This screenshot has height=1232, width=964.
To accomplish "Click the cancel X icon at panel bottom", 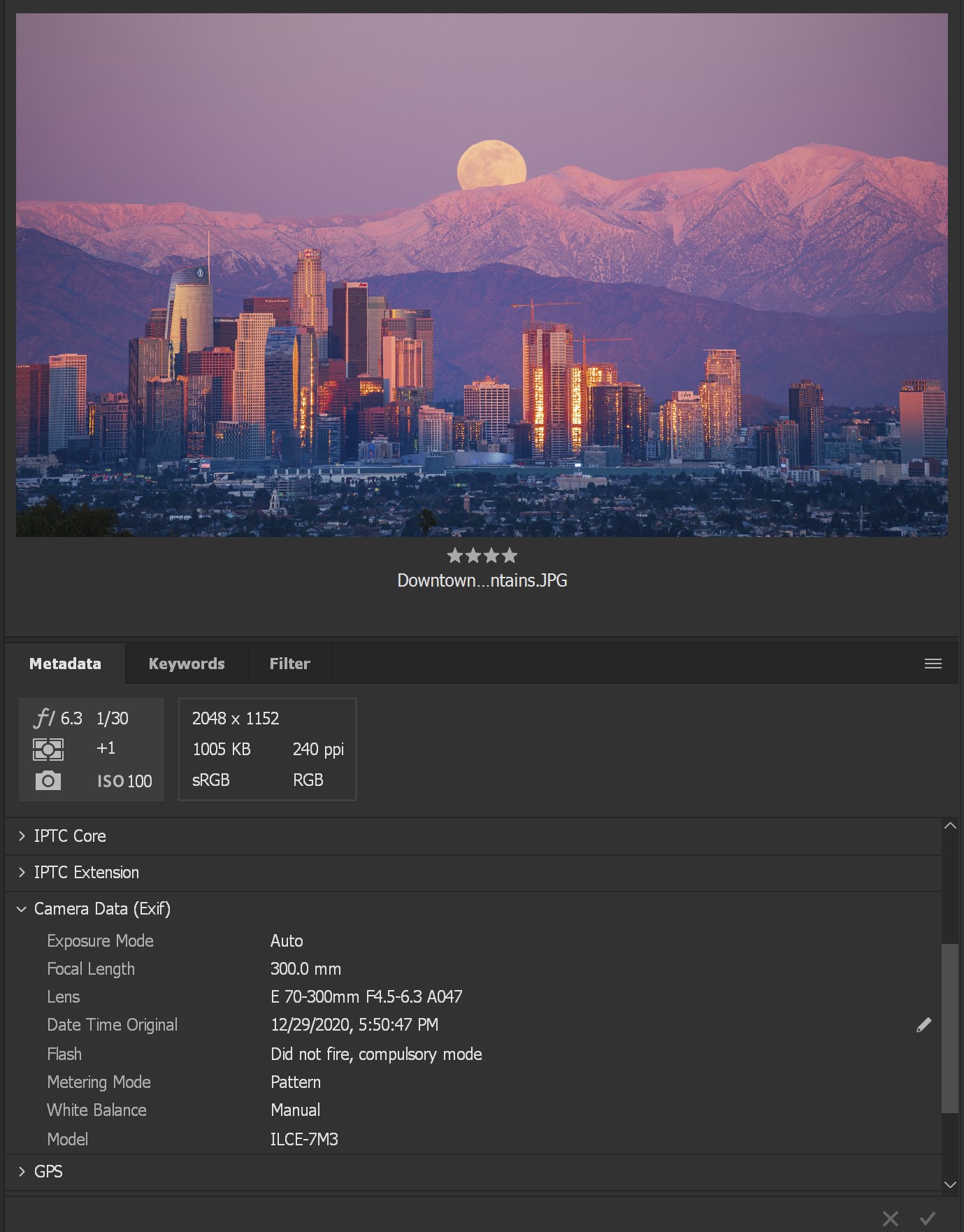I will point(891,1218).
